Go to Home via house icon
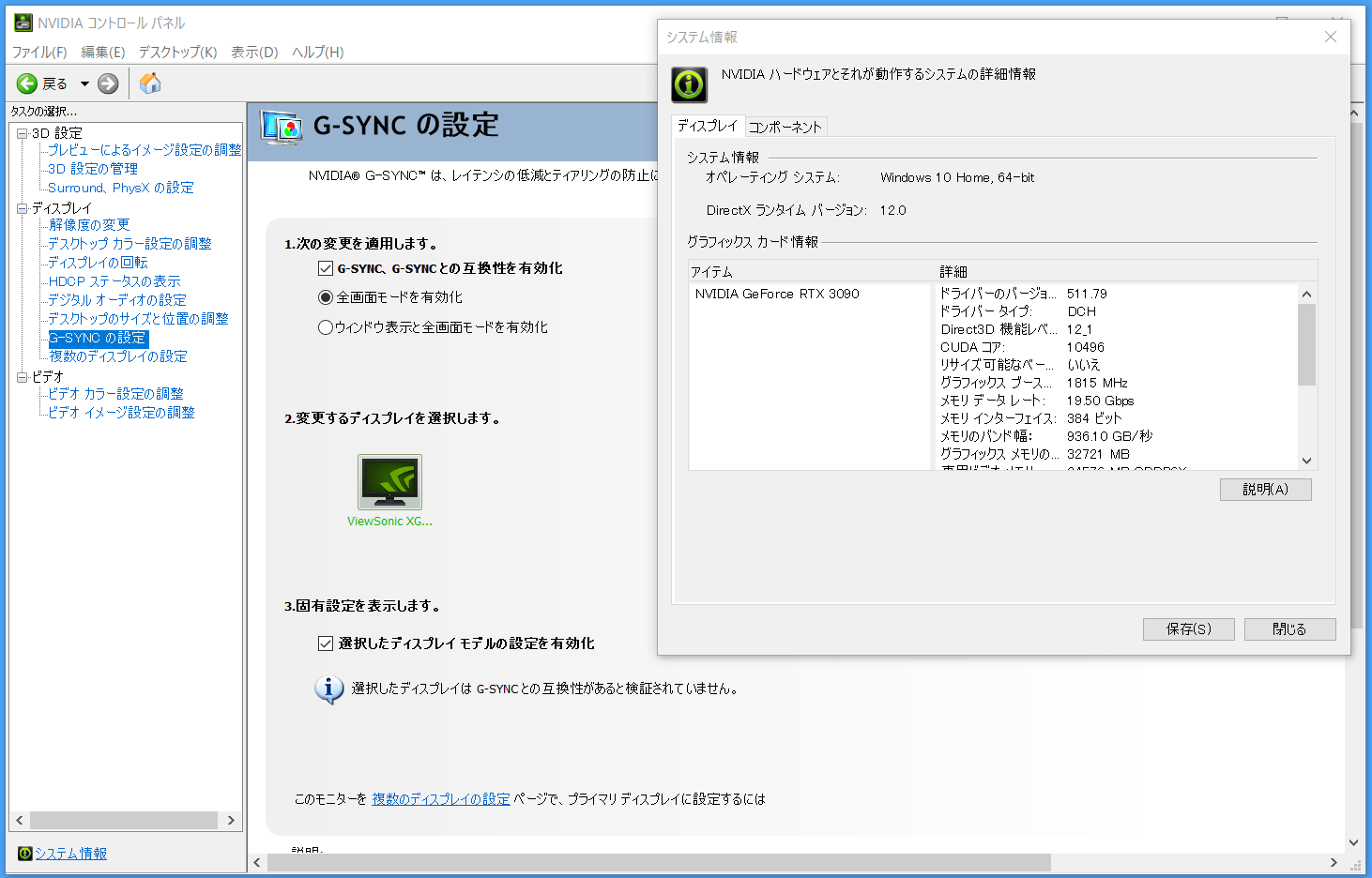 (x=150, y=83)
